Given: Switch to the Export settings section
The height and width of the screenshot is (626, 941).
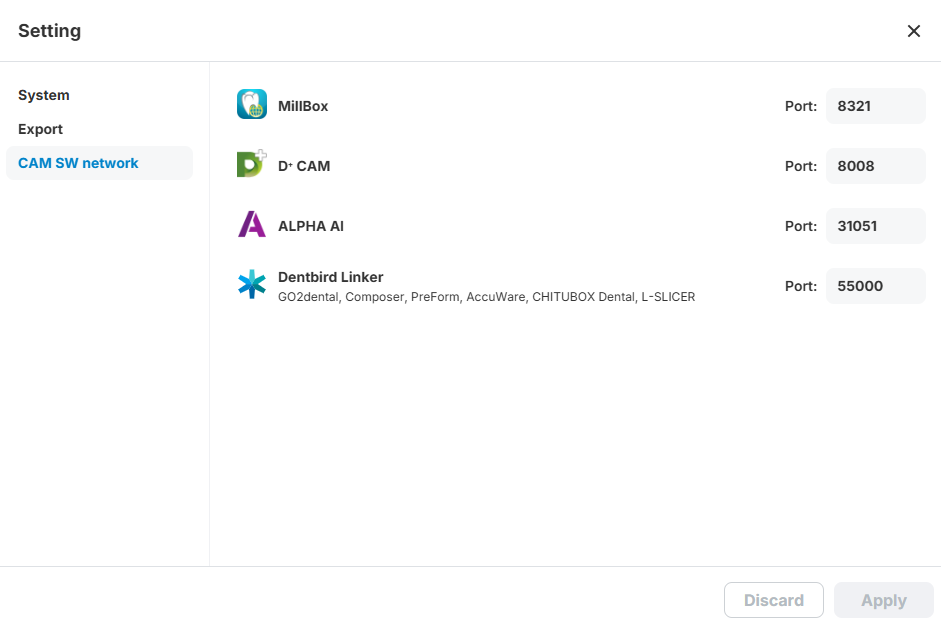Looking at the screenshot, I should (x=41, y=129).
